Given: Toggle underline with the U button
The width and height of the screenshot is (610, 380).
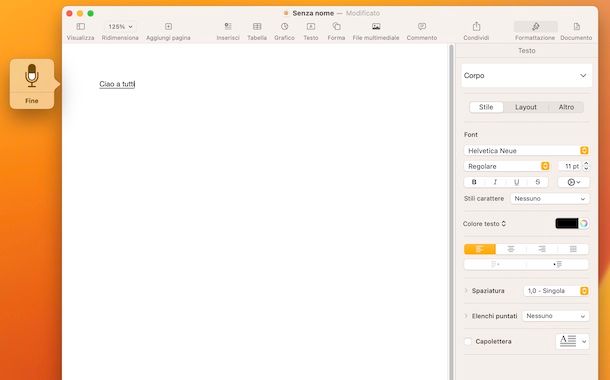Looking at the screenshot, I should (x=517, y=182).
